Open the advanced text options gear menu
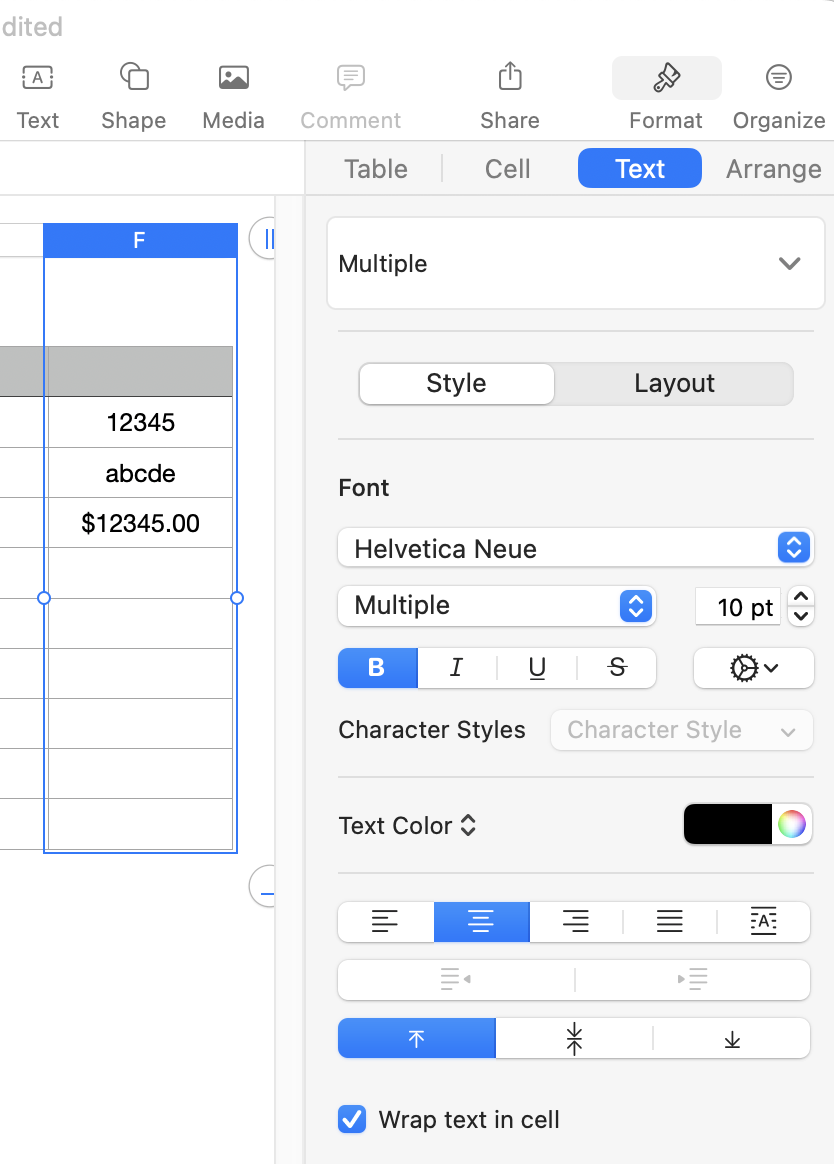Image resolution: width=834 pixels, height=1164 pixels. click(753, 668)
